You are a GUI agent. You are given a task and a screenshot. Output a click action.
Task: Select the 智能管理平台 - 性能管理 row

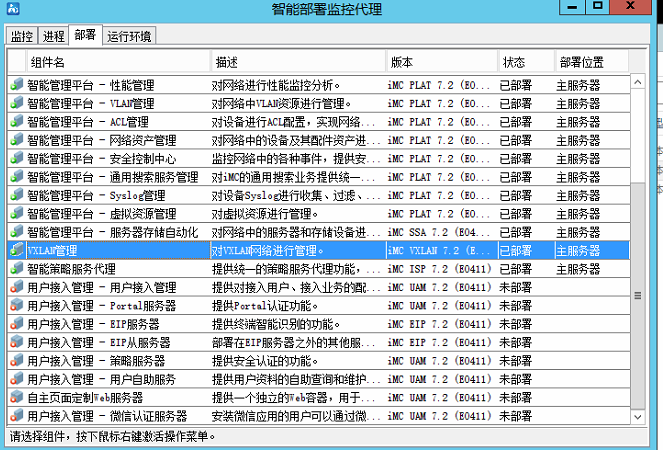pyautogui.click(x=319, y=85)
